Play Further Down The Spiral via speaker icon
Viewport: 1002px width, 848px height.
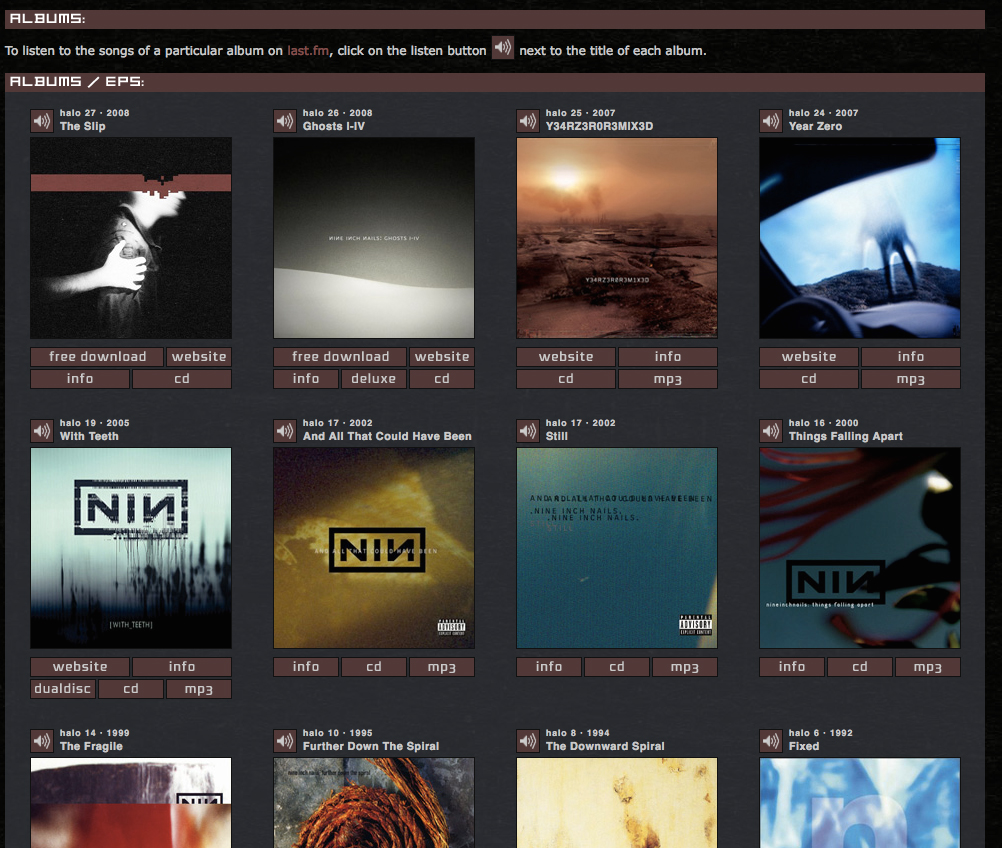pyautogui.click(x=284, y=741)
